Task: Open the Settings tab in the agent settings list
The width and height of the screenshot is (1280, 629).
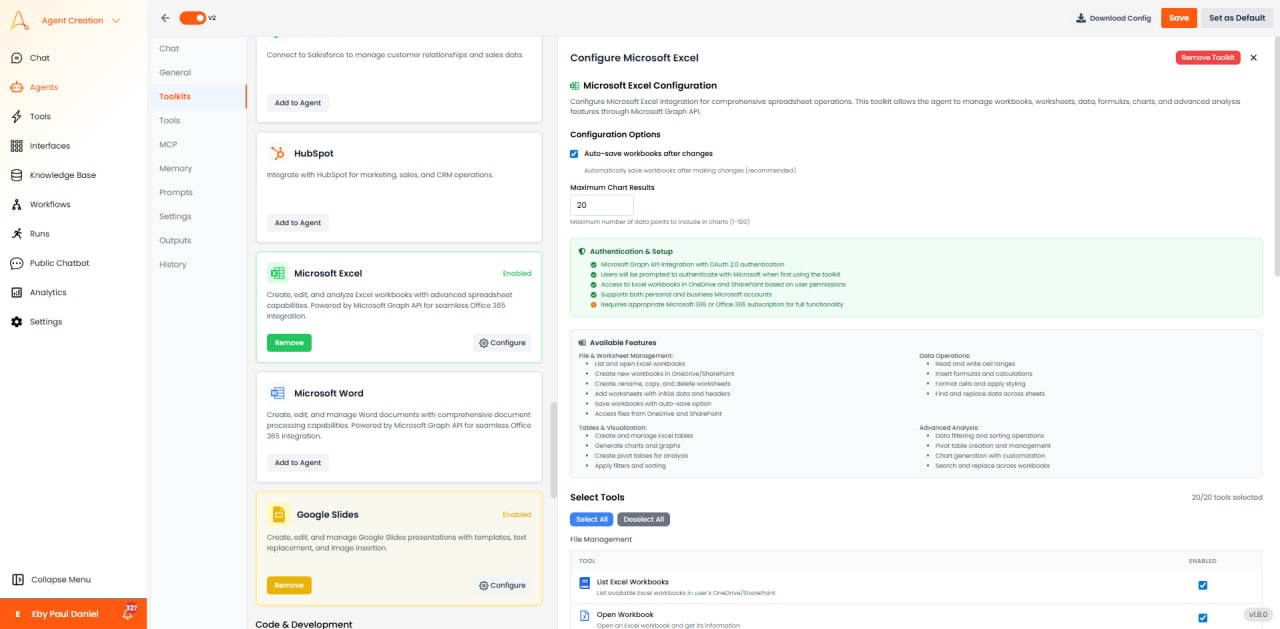Action: click(x=175, y=216)
